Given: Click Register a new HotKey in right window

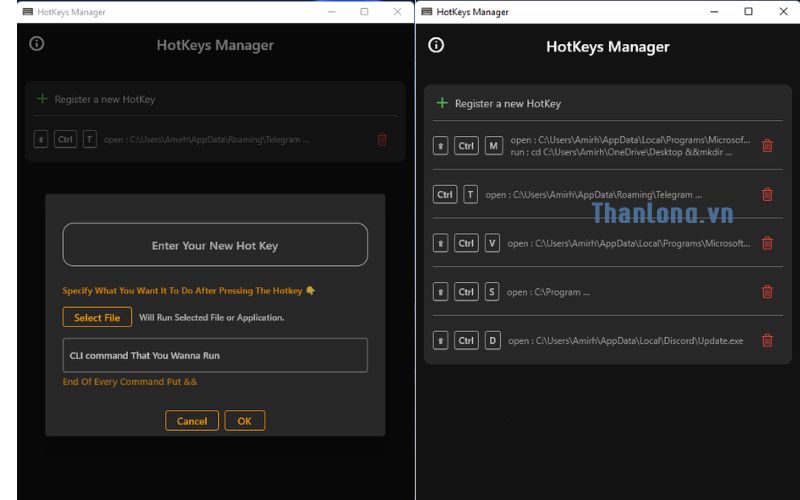Looking at the screenshot, I should click(x=507, y=104).
